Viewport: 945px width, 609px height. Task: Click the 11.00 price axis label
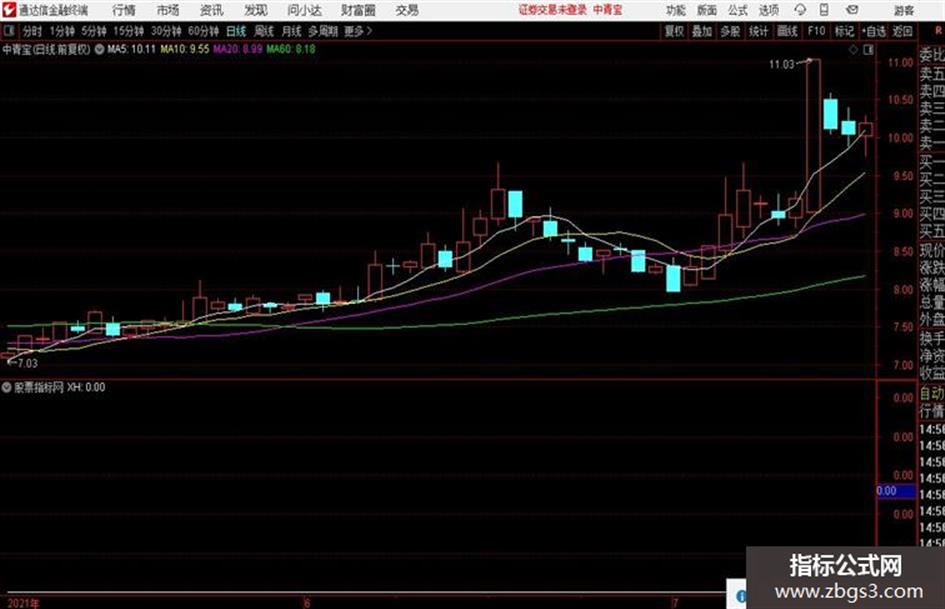901,62
